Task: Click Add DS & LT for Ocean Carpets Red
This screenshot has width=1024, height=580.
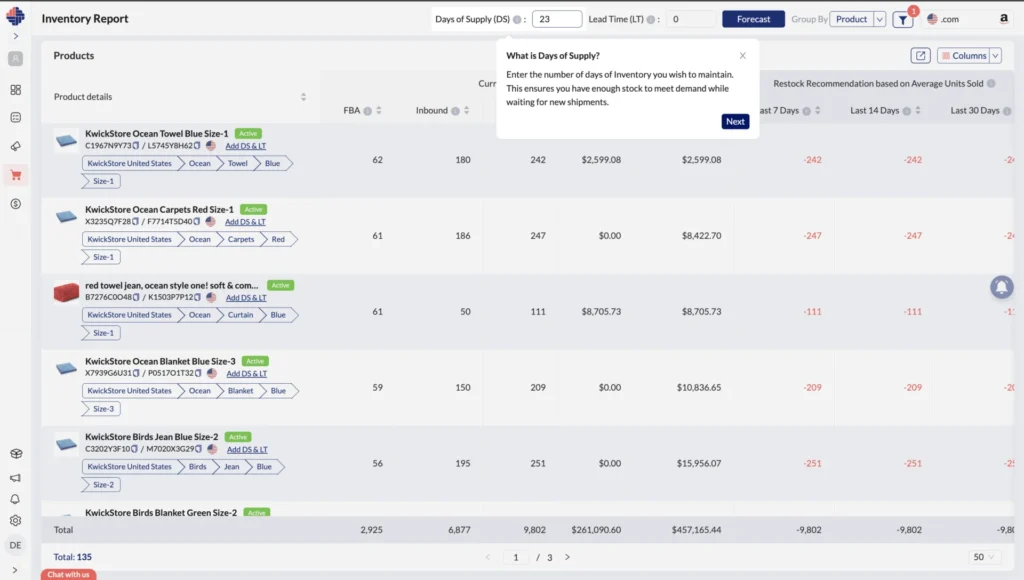Action: click(x=245, y=222)
